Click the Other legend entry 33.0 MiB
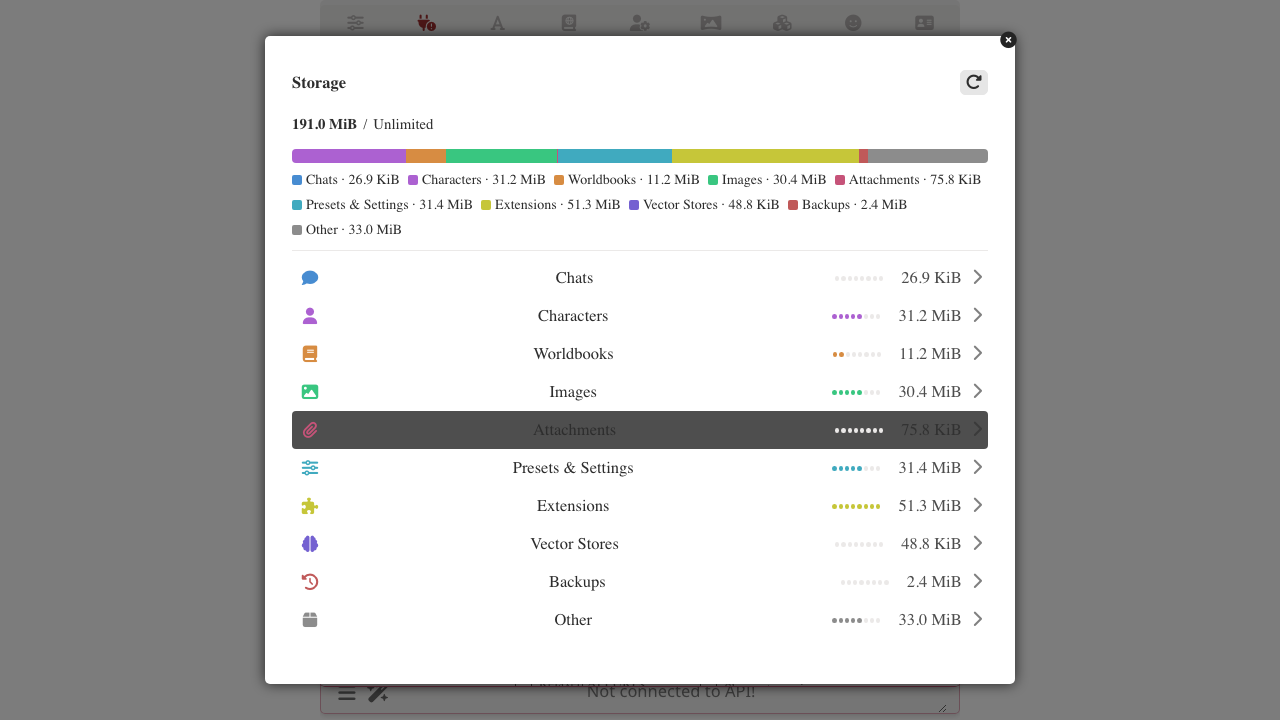The height and width of the screenshot is (720, 1280). click(347, 230)
